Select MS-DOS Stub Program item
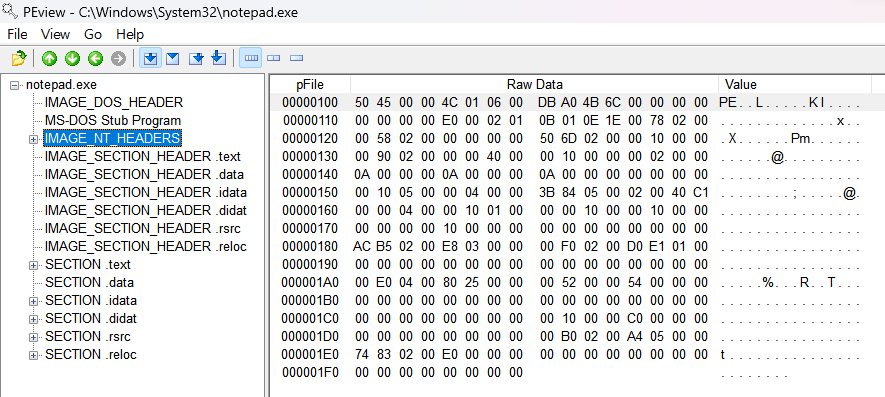The width and height of the screenshot is (885, 397). coord(113,121)
